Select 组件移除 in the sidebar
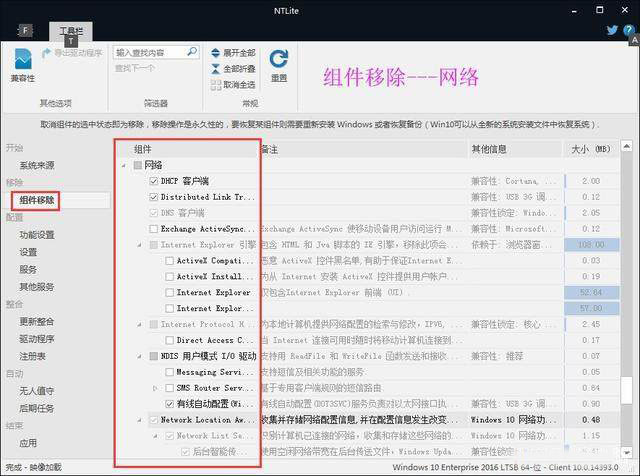 [x=37, y=200]
